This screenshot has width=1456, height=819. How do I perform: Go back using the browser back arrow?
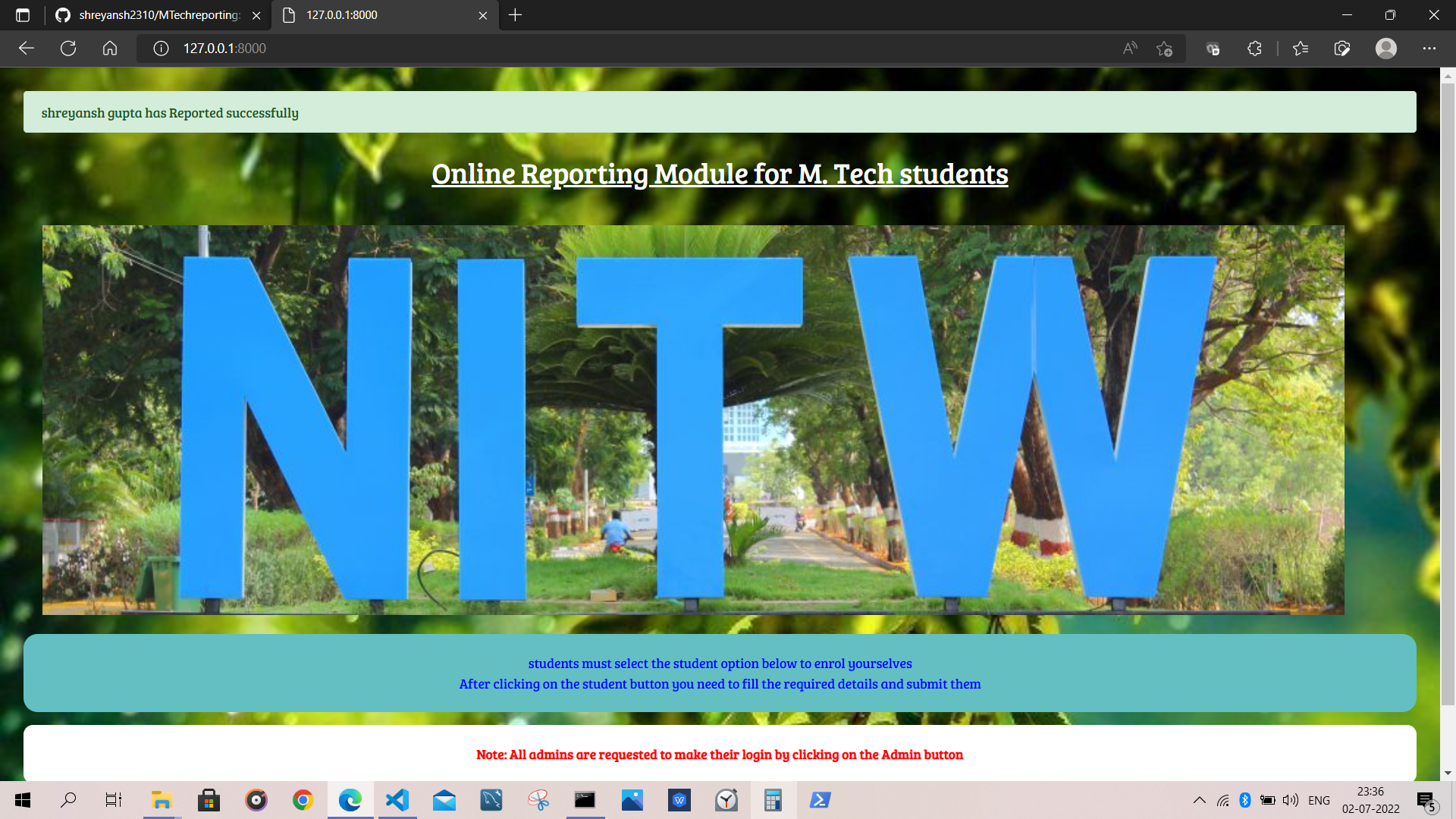[x=27, y=49]
